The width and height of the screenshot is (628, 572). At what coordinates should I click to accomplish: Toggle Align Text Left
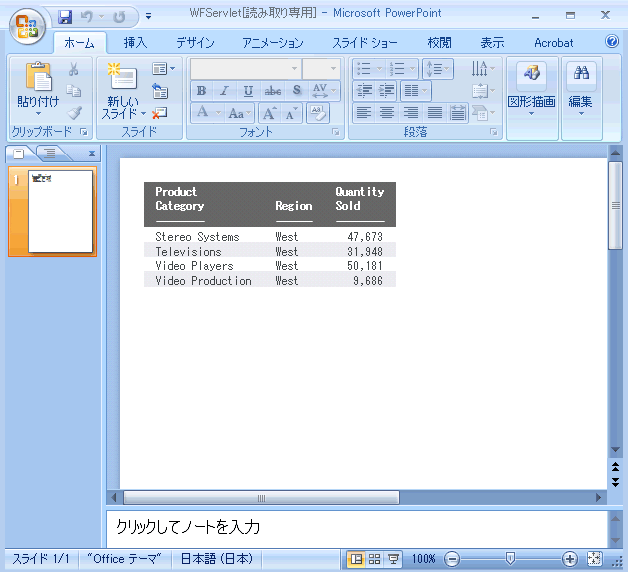pos(364,113)
